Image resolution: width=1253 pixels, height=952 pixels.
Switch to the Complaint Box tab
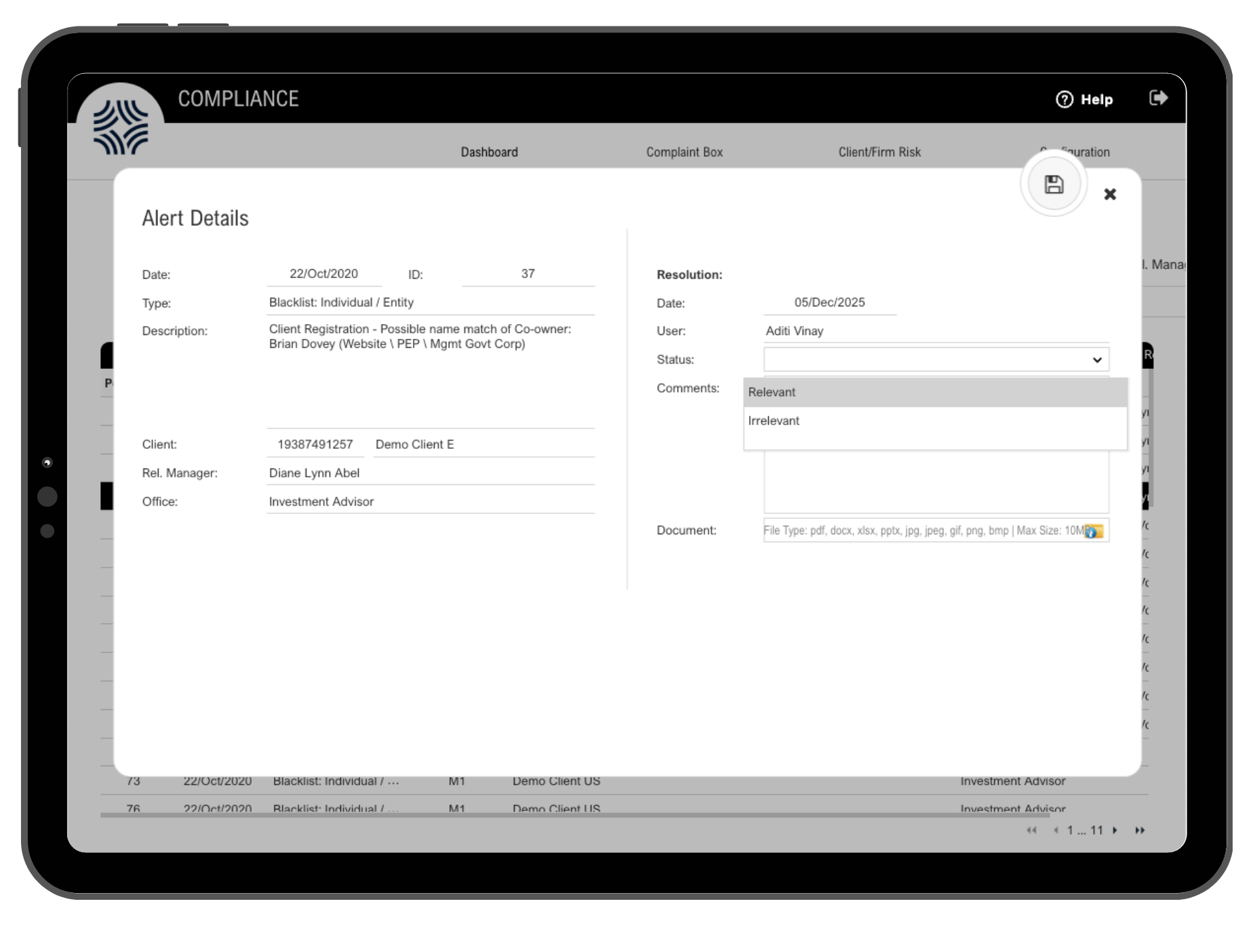point(684,152)
